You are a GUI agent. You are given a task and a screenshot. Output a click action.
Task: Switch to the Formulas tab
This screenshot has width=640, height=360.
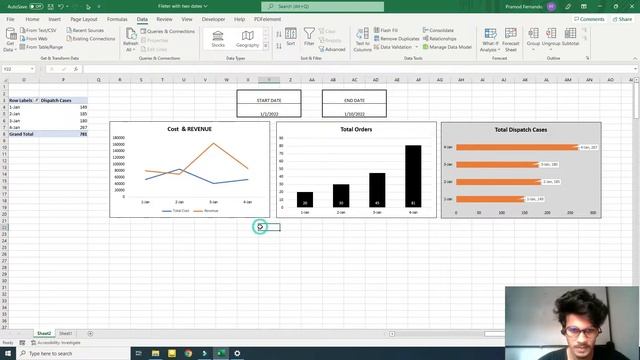(117, 19)
